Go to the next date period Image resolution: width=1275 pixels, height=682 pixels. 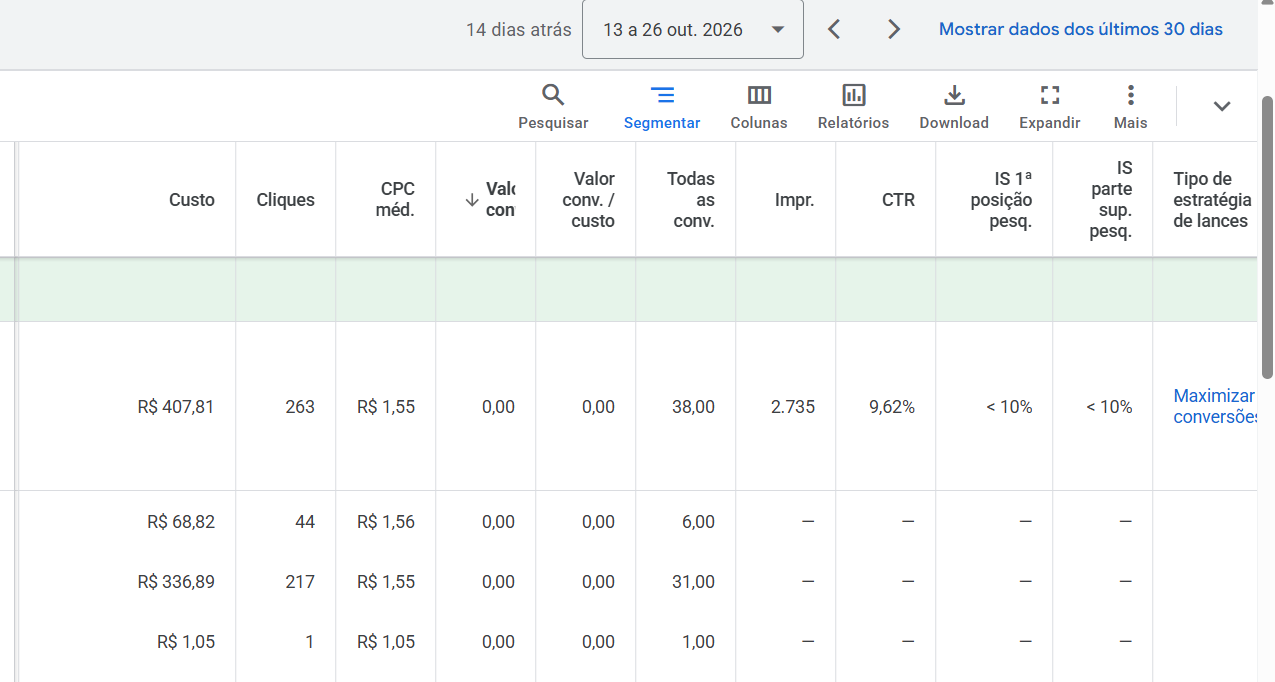pos(894,30)
